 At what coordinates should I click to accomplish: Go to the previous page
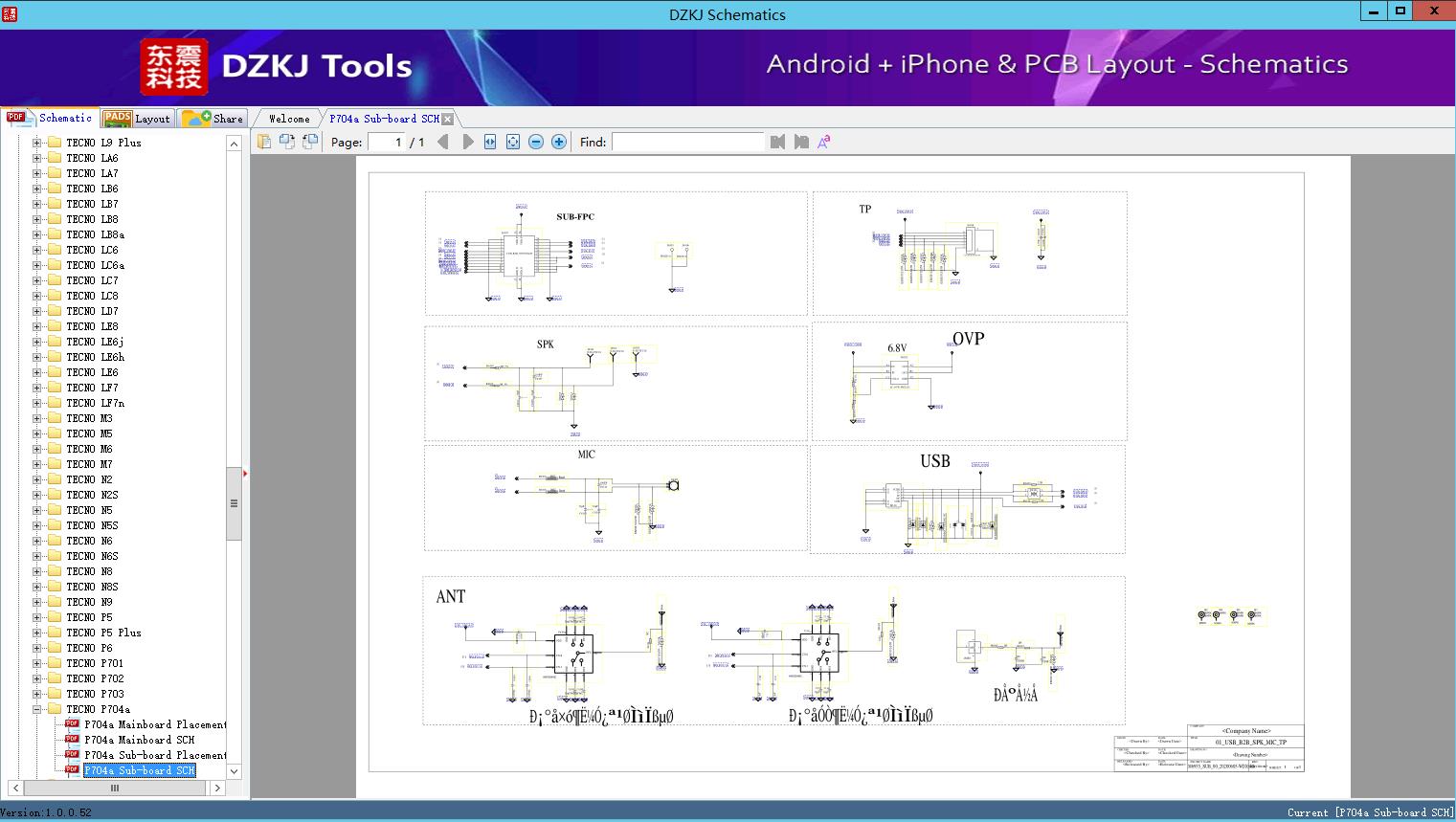442,141
